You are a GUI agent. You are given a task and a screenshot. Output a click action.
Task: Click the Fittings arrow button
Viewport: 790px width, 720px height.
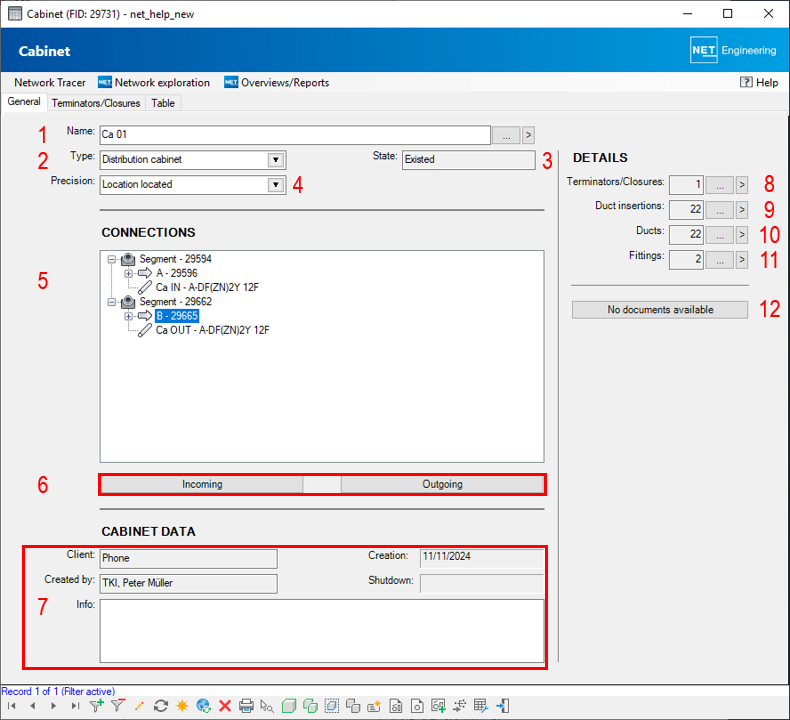742,260
